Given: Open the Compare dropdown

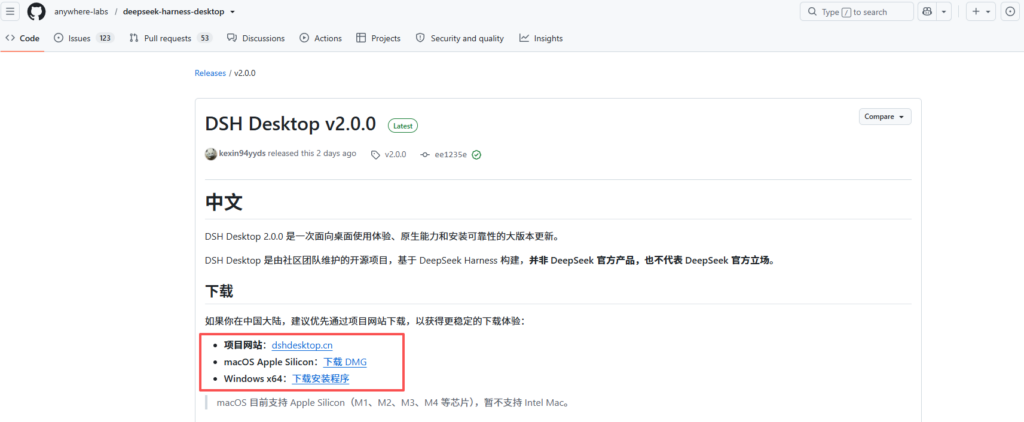Looking at the screenshot, I should tap(885, 117).
